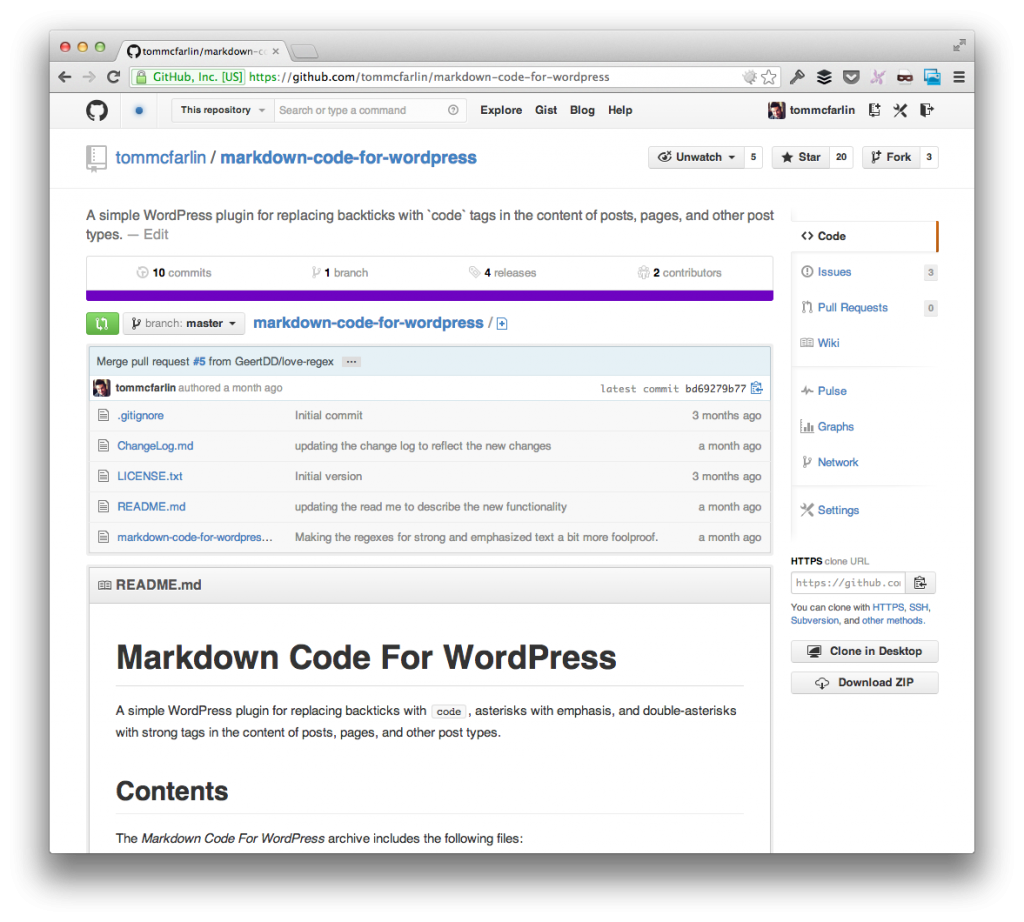
Task: Open the Code tab in sidebar
Action: 864,236
